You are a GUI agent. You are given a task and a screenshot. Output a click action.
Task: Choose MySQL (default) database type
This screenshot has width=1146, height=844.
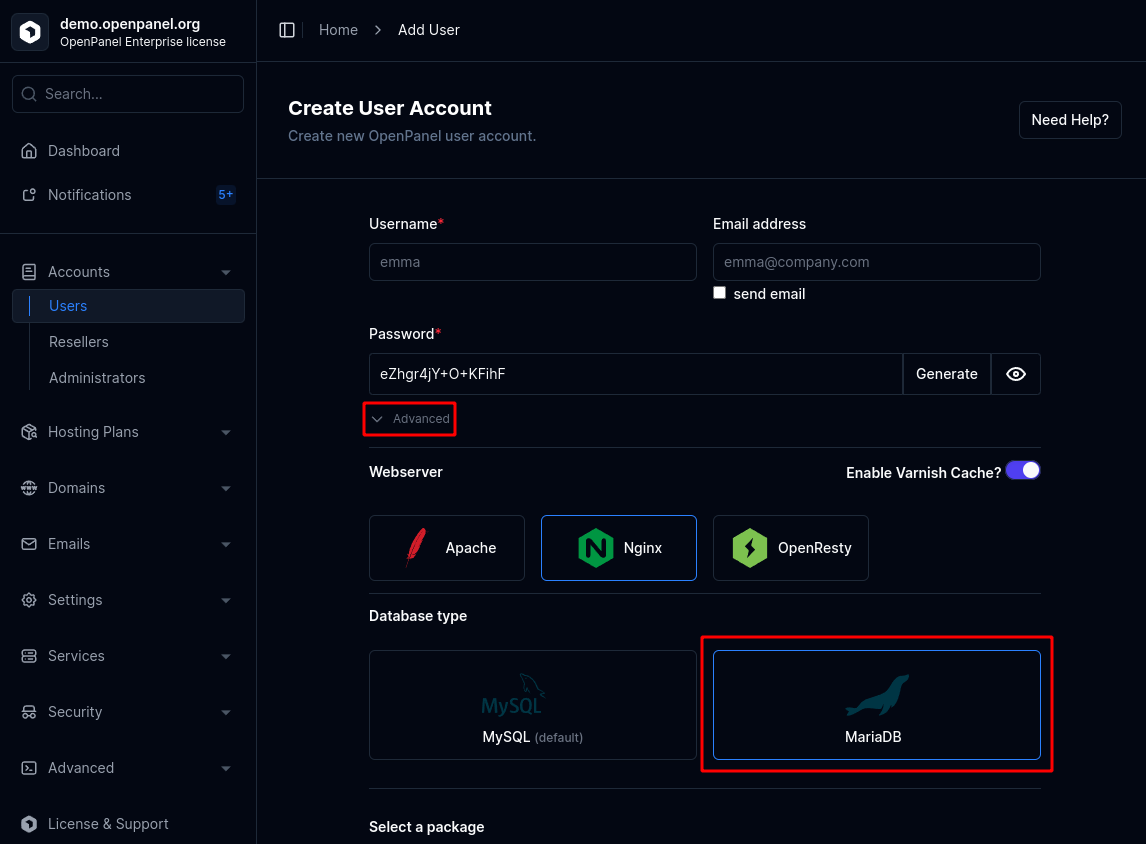[x=533, y=705]
